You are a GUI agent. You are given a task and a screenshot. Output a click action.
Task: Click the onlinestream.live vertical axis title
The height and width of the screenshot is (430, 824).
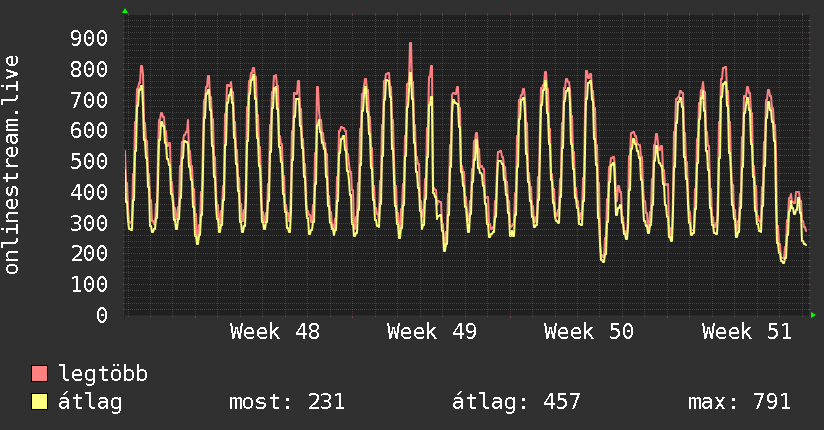(11, 165)
